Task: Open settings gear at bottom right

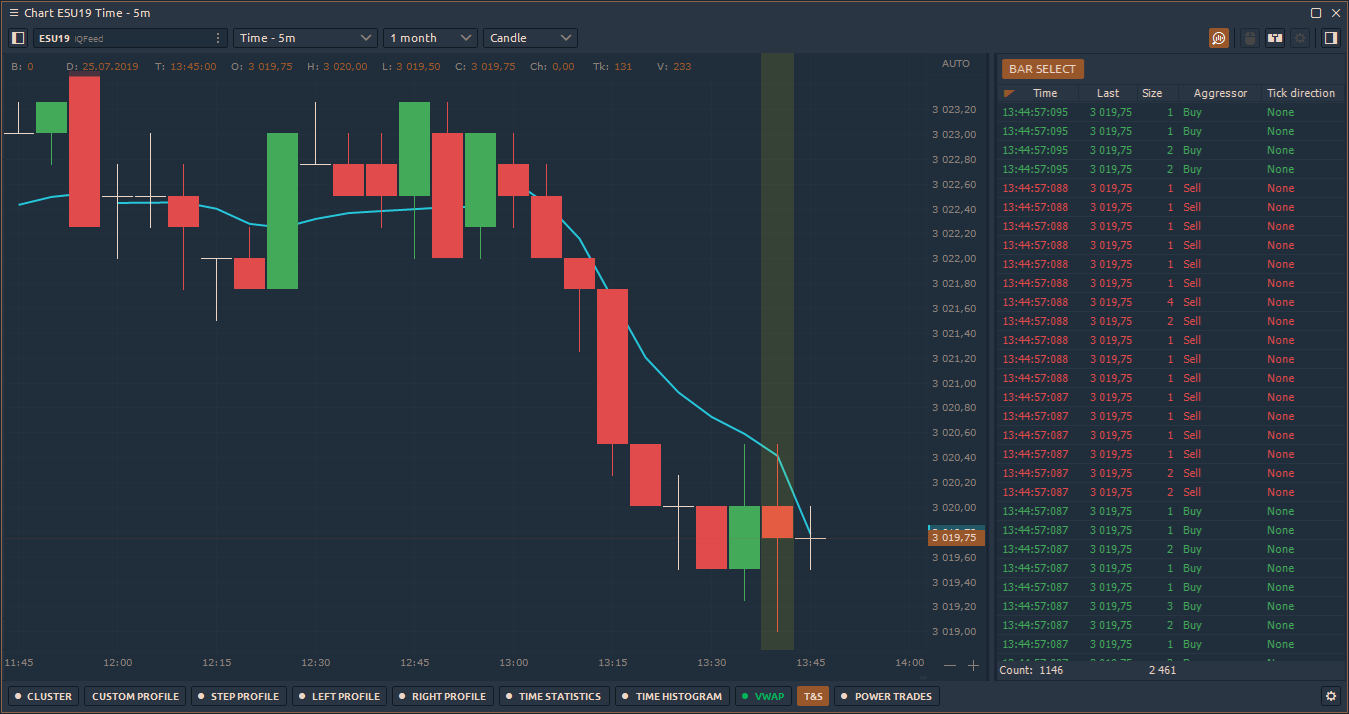Action: (1330, 696)
